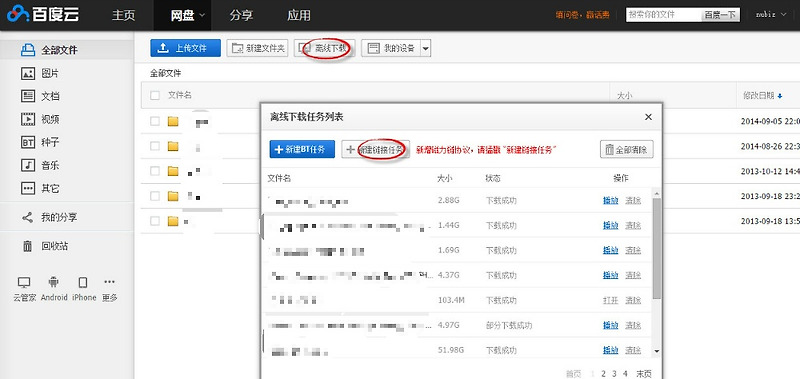Click the 百度一下 search button
Image resolution: width=800 pixels, height=379 pixels.
(x=721, y=15)
